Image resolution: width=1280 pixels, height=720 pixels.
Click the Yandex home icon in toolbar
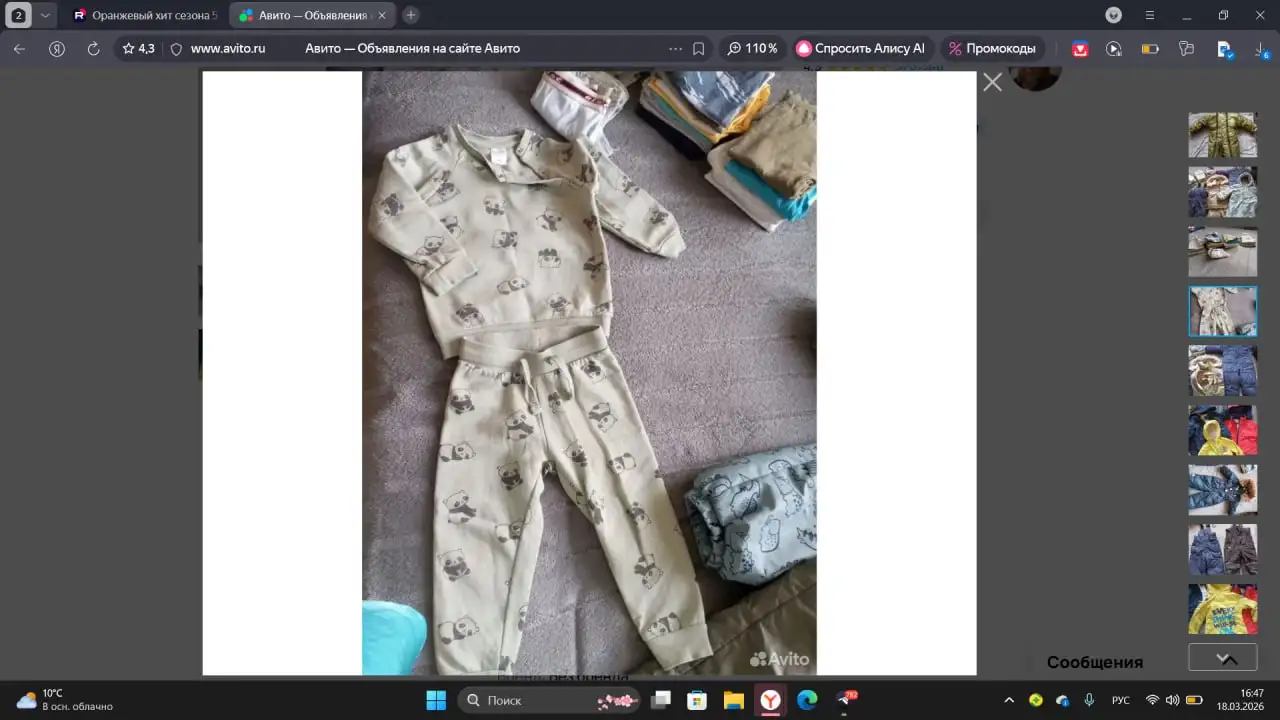(x=57, y=48)
